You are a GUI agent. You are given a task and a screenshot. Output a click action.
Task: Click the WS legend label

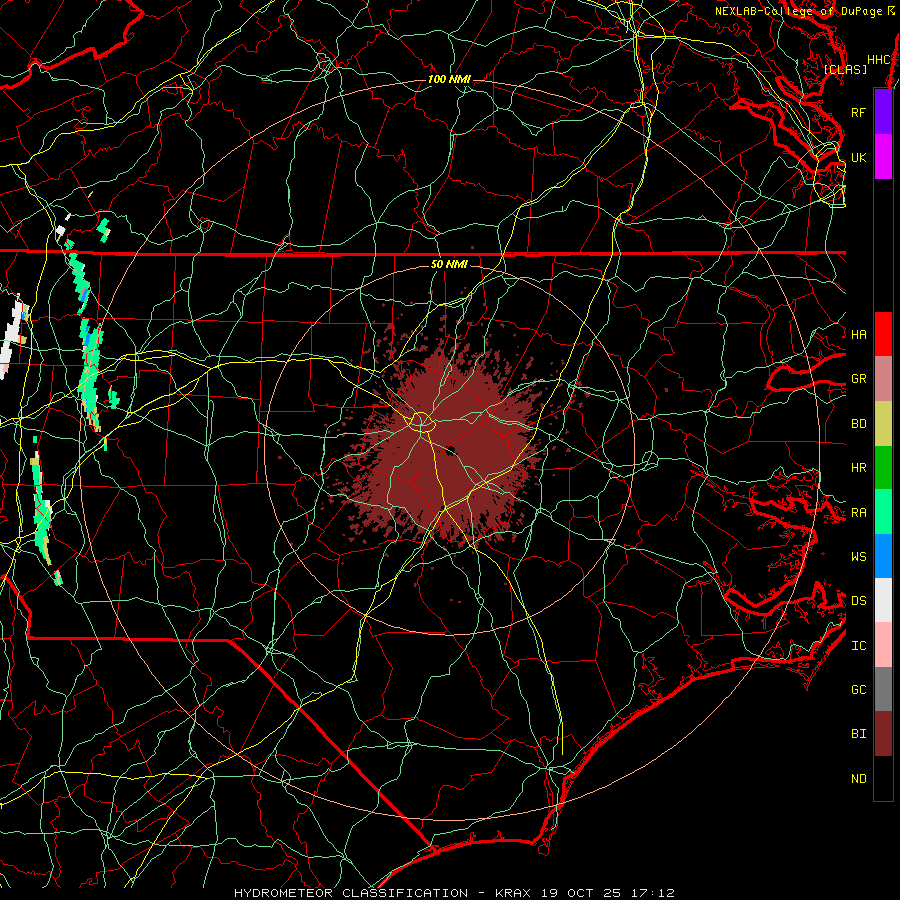858,557
